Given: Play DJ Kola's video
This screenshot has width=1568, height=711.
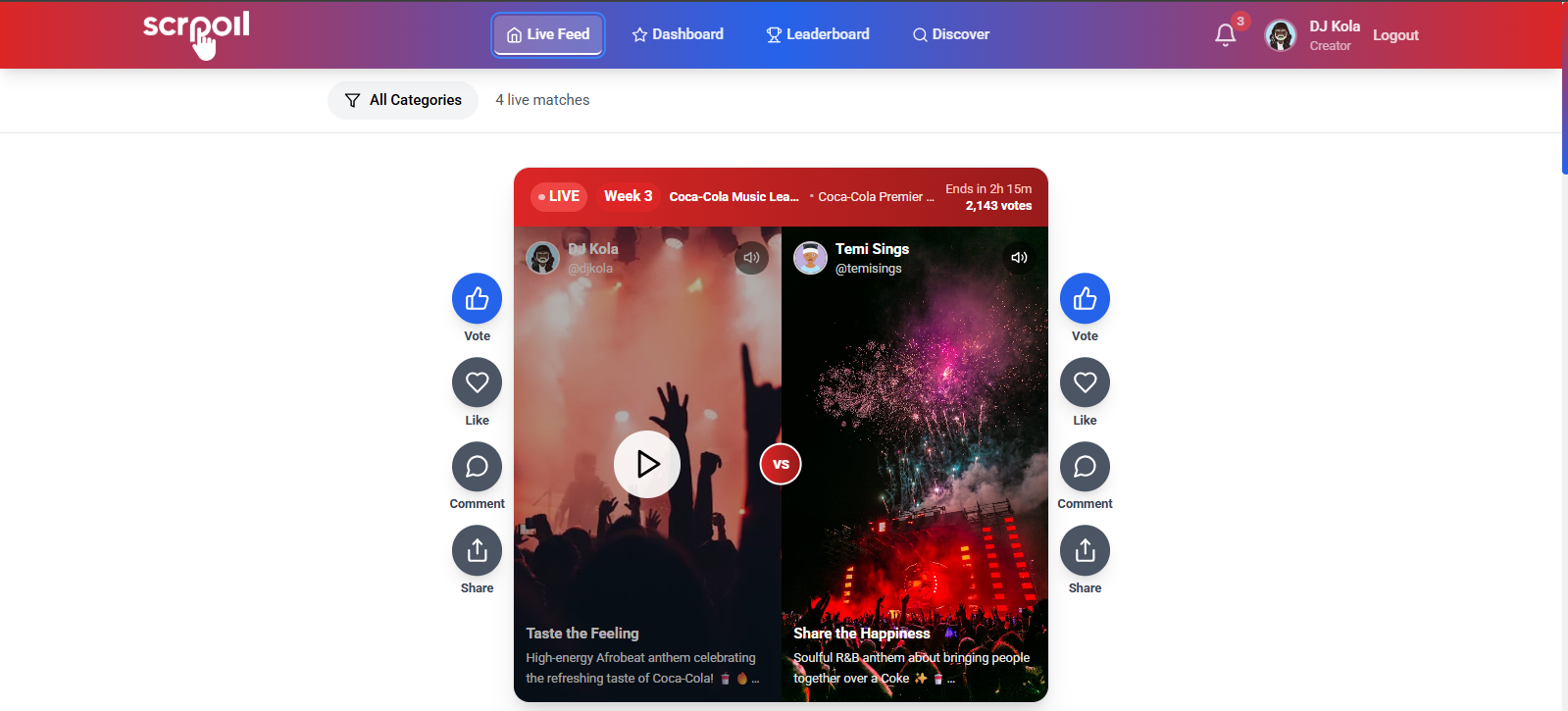Looking at the screenshot, I should click(x=647, y=464).
